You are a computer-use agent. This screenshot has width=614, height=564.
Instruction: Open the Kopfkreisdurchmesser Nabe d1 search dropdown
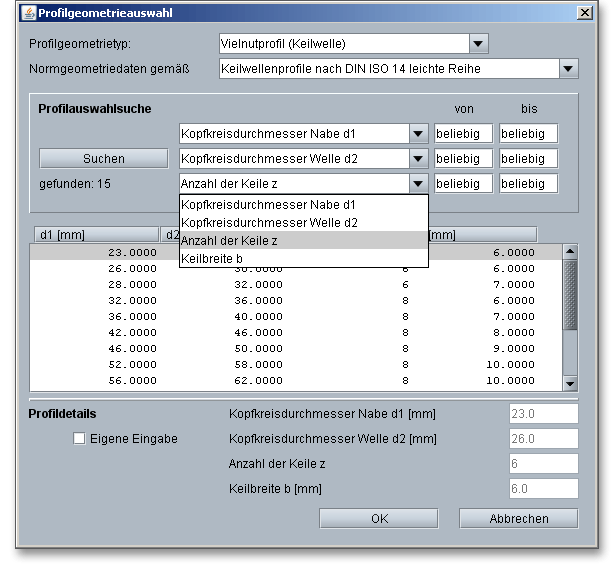coord(418,134)
